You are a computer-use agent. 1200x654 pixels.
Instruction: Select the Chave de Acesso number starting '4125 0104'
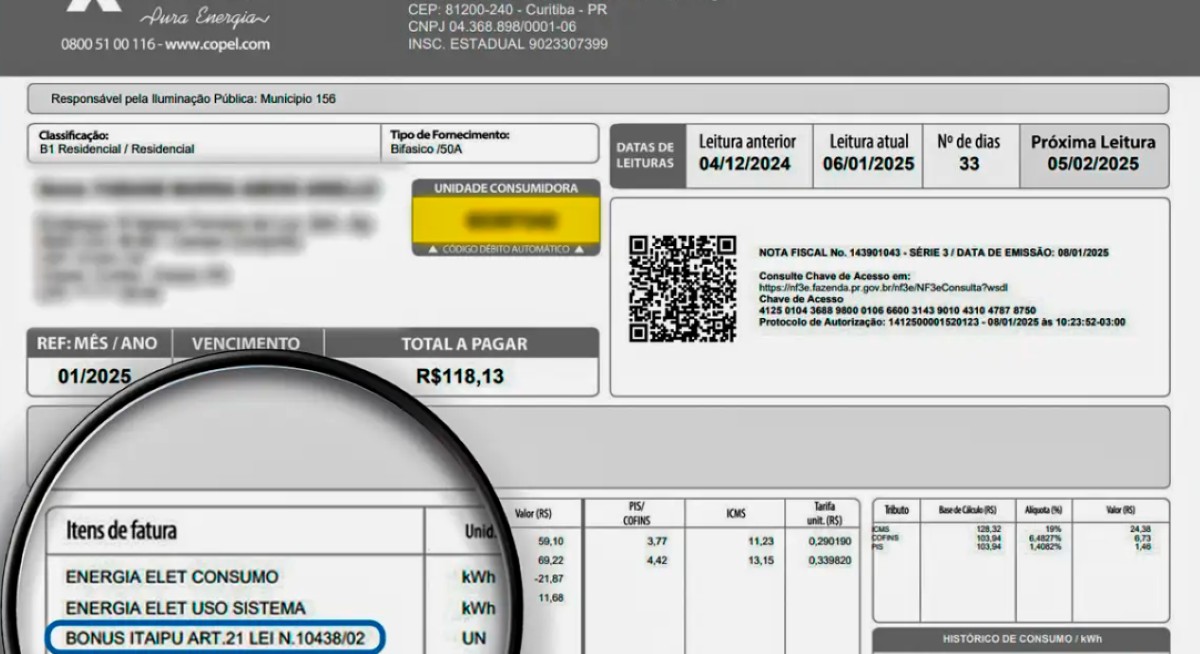tap(897, 310)
